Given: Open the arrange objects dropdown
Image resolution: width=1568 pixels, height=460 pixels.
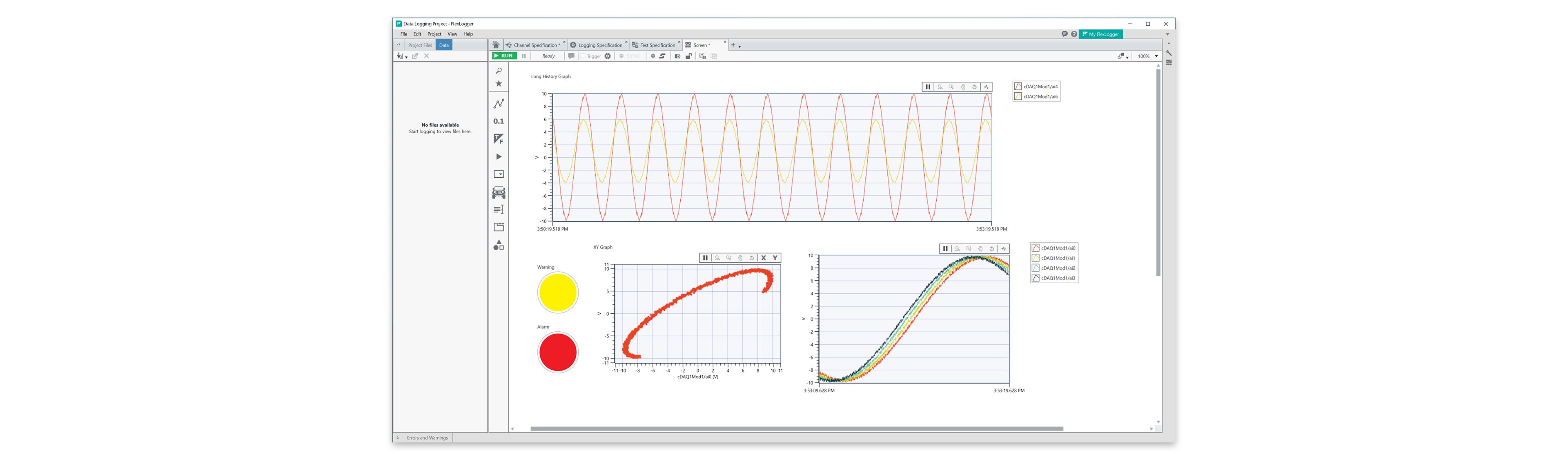Looking at the screenshot, I should (x=1123, y=56).
